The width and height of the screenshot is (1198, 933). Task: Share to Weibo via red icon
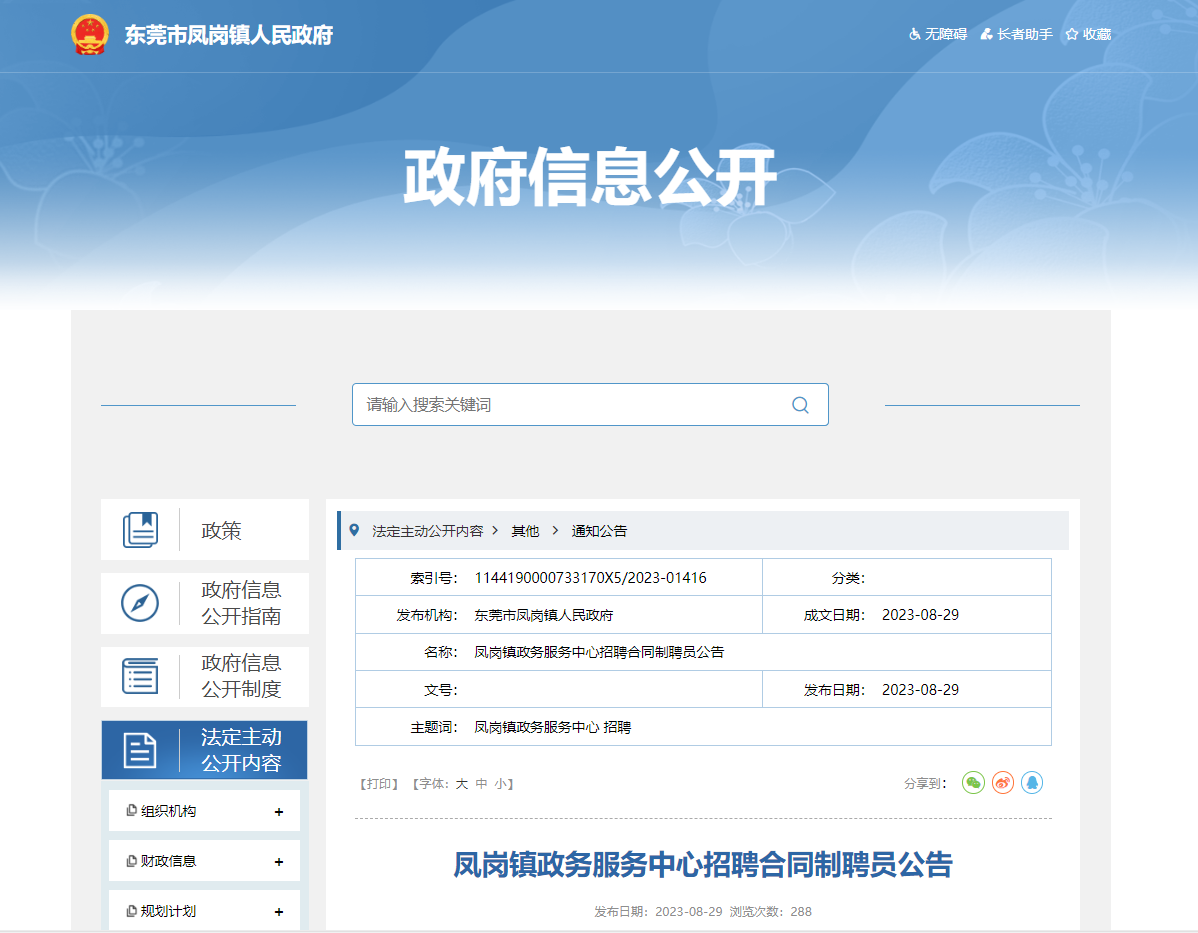[1003, 783]
